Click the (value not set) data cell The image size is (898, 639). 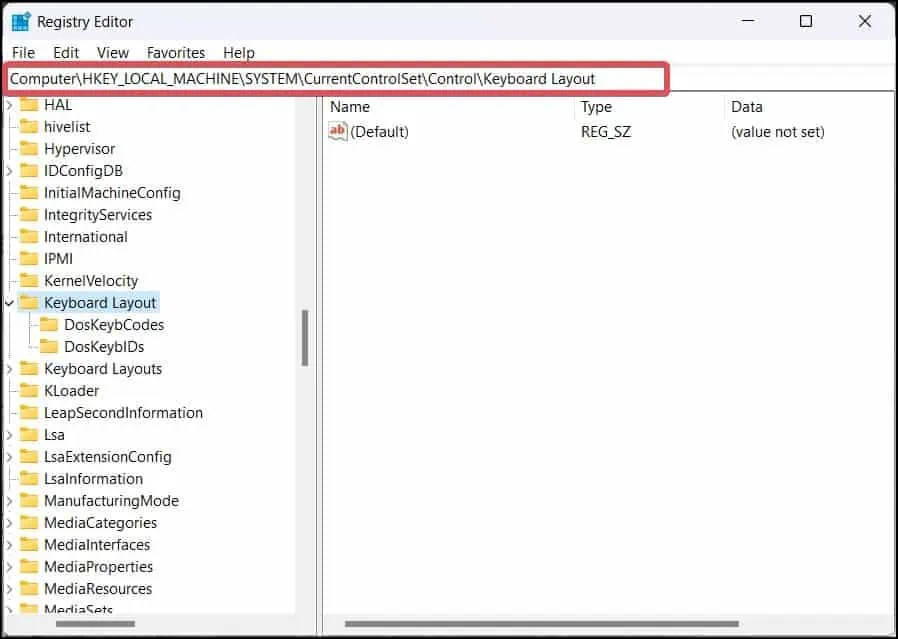coord(778,132)
